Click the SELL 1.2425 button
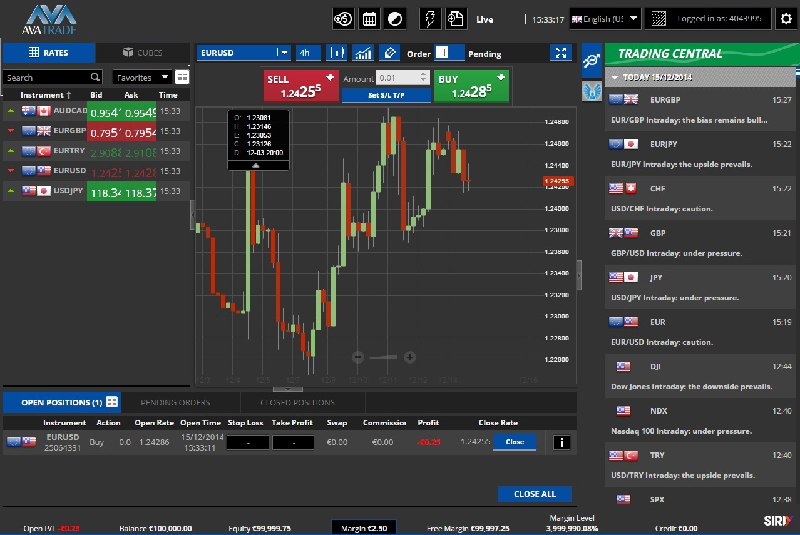The height and width of the screenshot is (535, 800). click(301, 86)
